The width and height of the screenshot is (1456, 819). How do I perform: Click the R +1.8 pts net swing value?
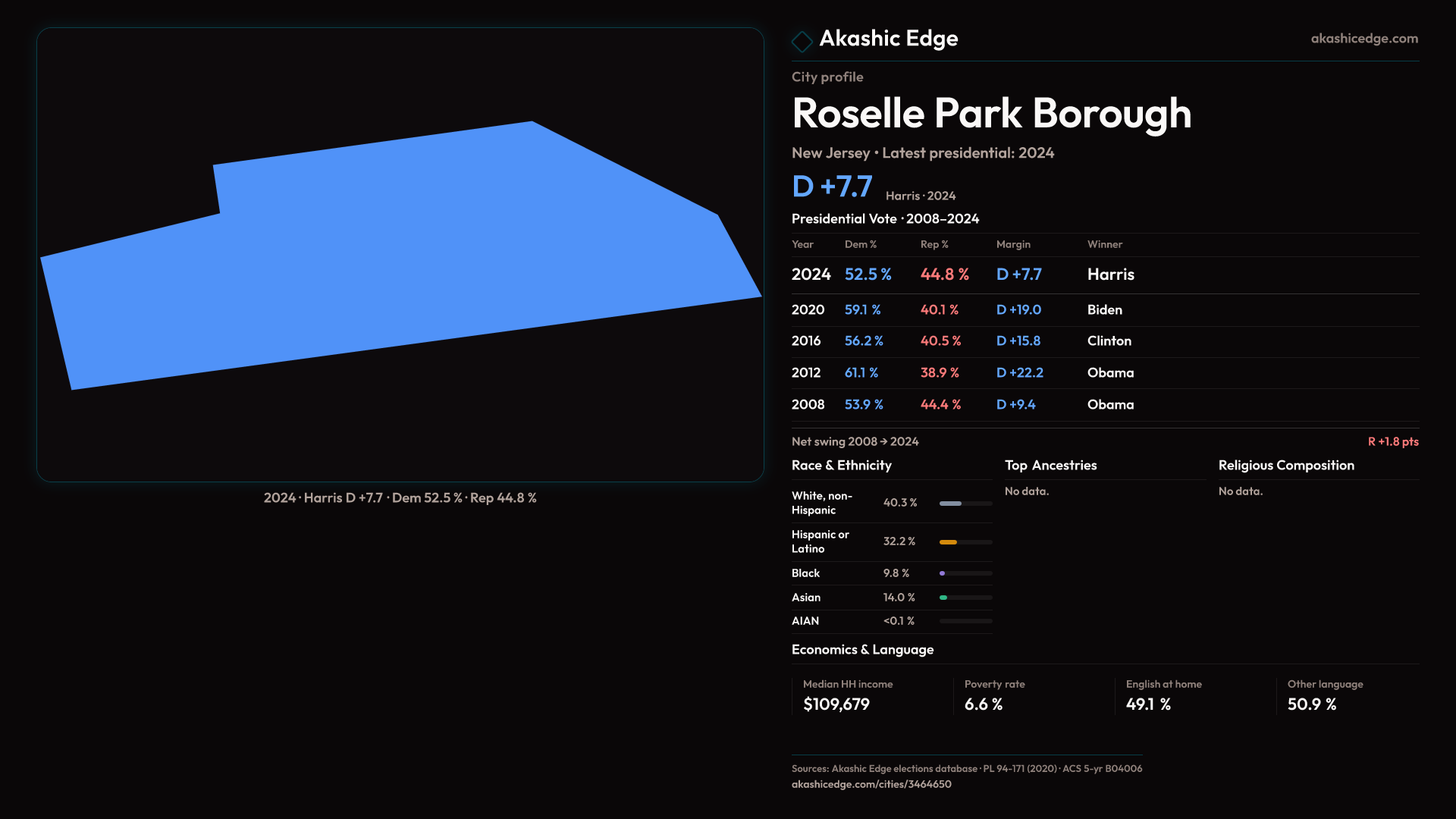click(1392, 442)
